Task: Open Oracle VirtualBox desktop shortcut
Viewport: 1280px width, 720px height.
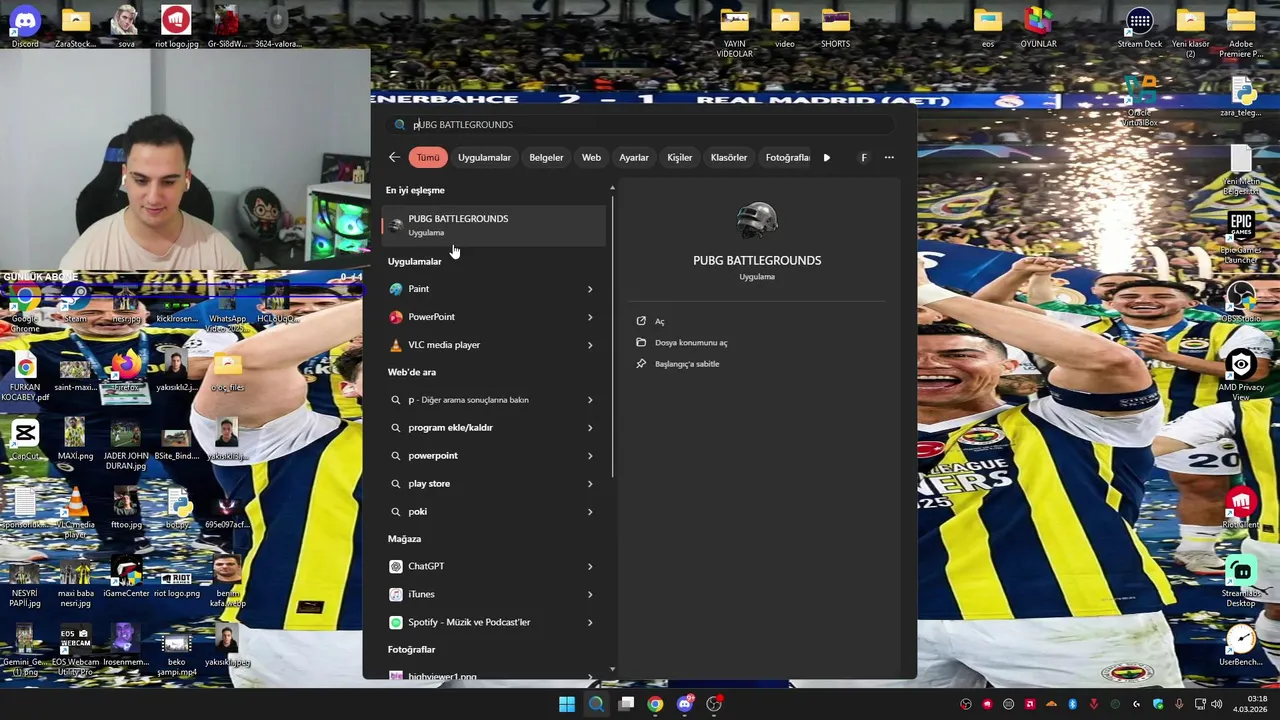Action: pyautogui.click(x=1140, y=102)
